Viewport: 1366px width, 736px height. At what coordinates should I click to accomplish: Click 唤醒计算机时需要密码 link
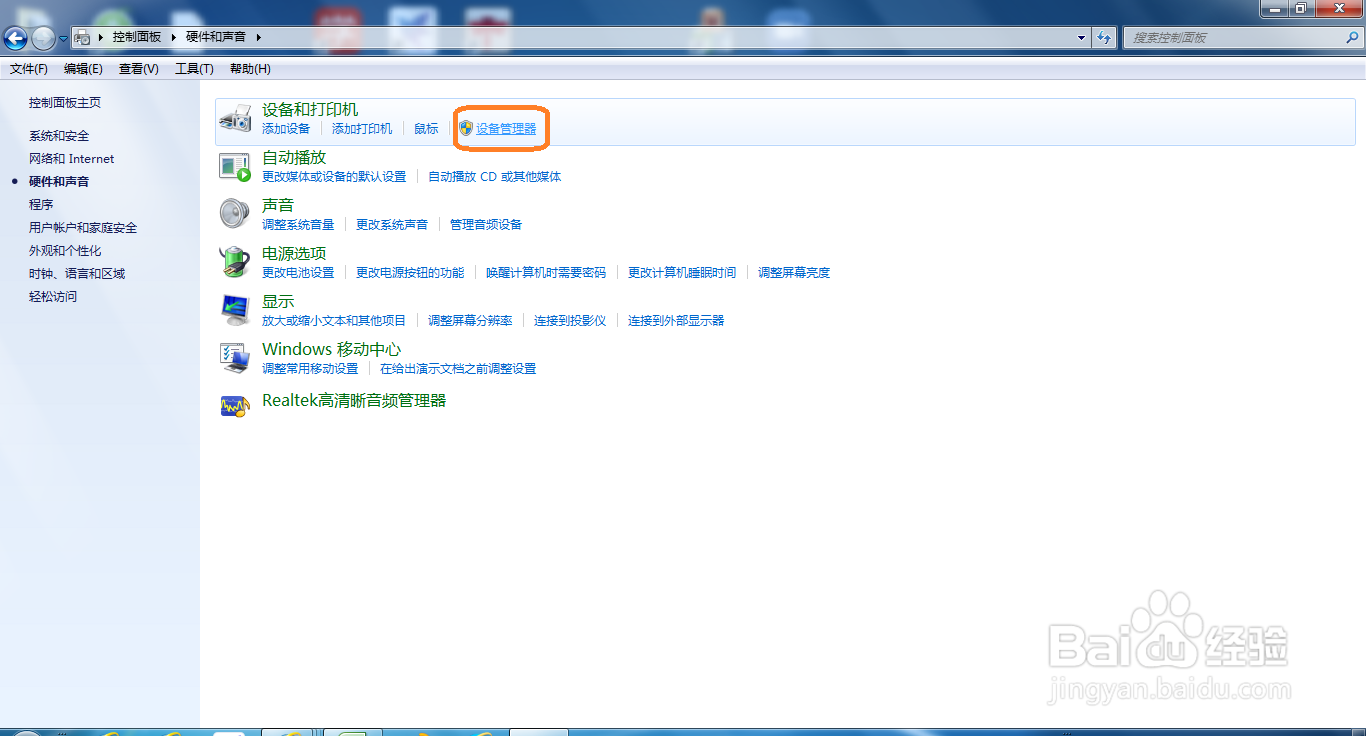tap(546, 273)
